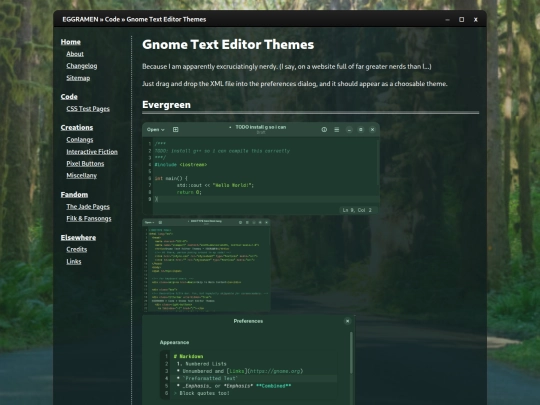Click the info icon in first editor header
This screenshot has height=405, width=540.
click(x=324, y=129)
